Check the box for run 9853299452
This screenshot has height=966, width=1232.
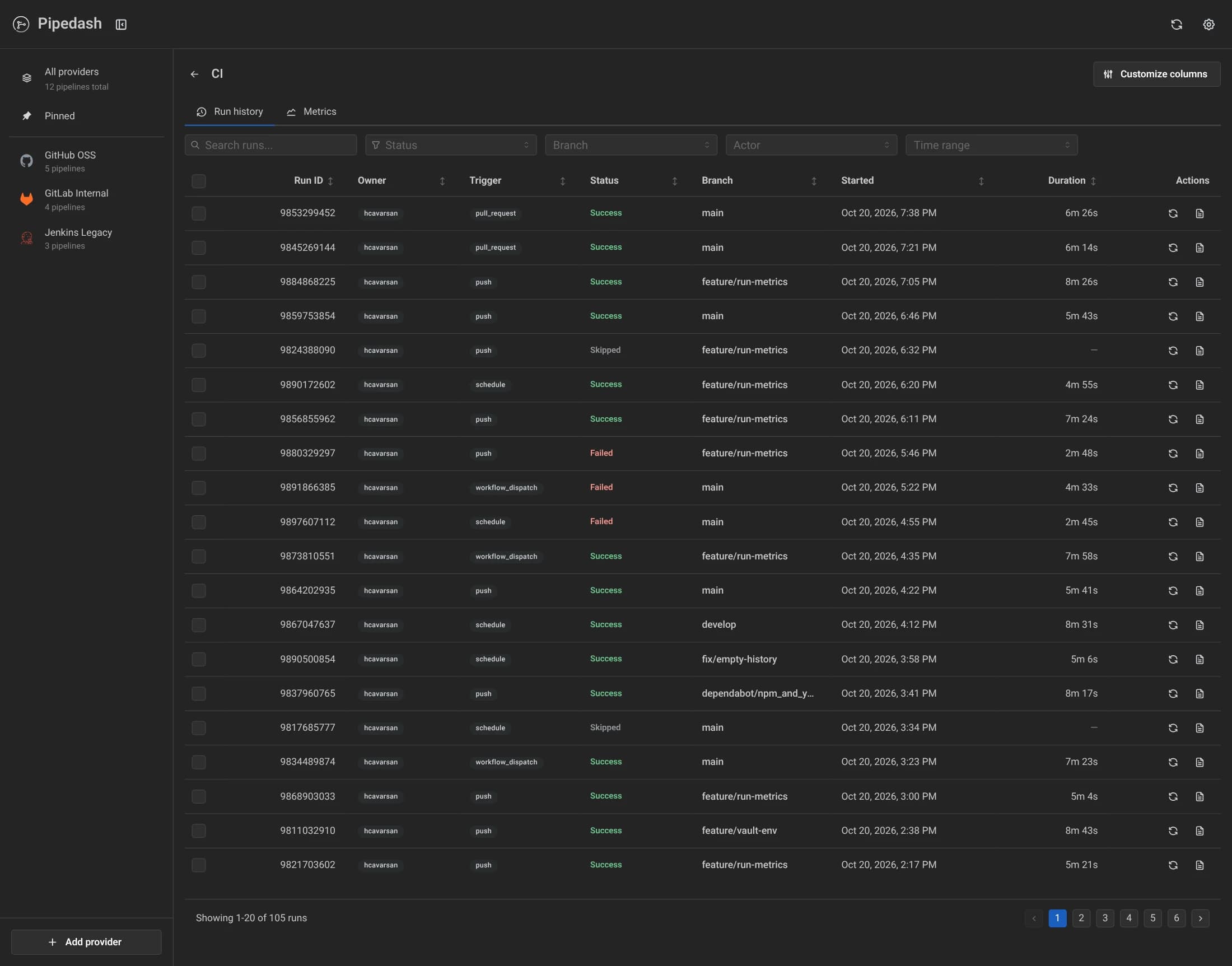tap(199, 213)
